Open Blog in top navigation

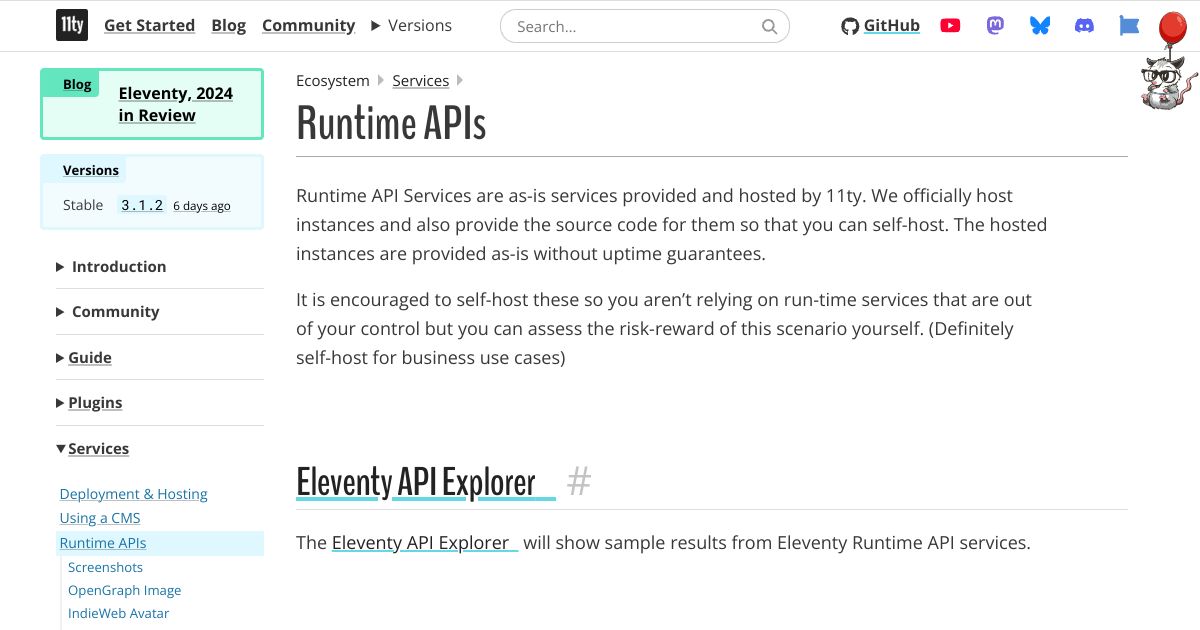pos(229,25)
